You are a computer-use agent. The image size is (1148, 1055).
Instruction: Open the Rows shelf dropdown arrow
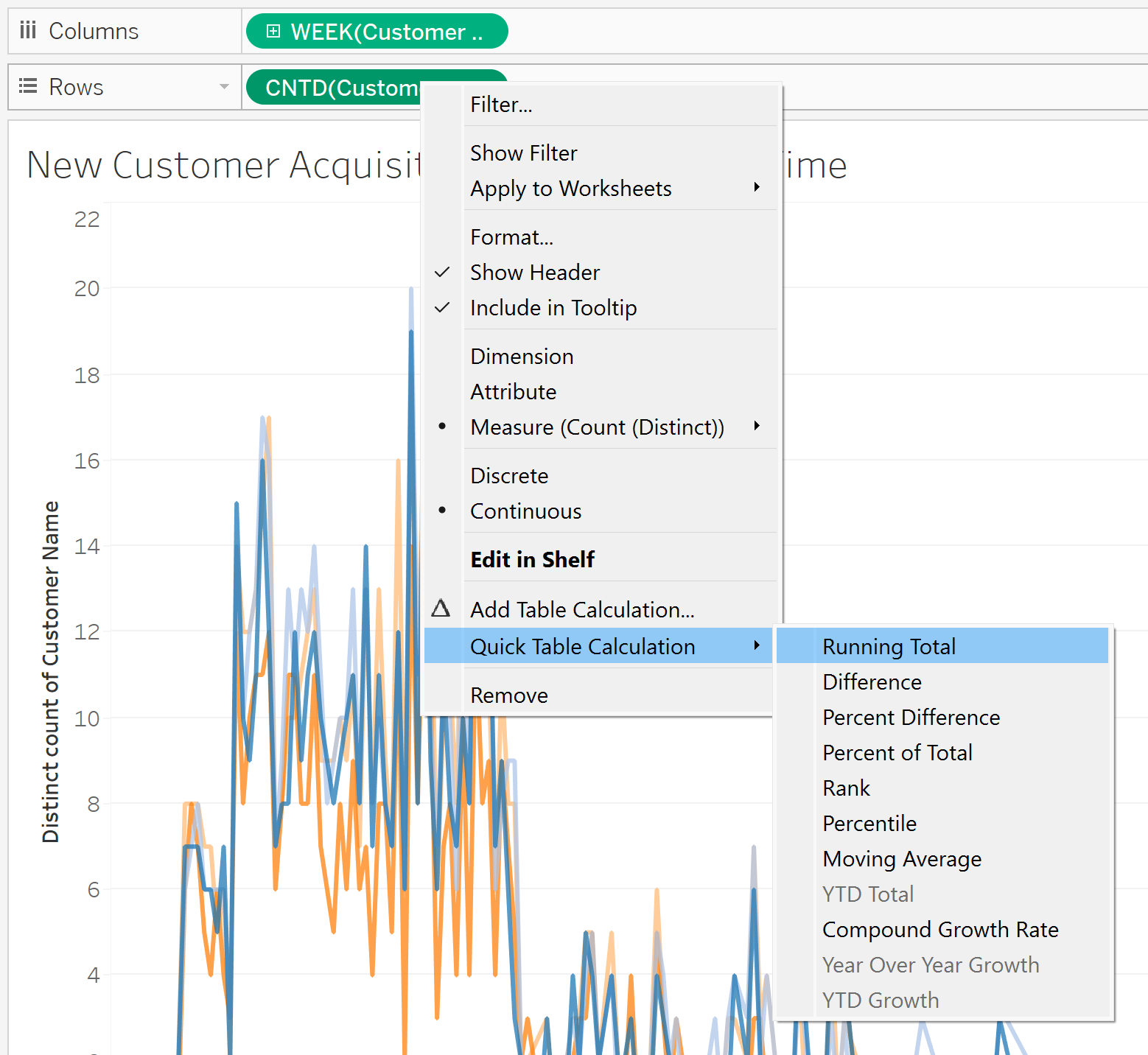[x=224, y=87]
